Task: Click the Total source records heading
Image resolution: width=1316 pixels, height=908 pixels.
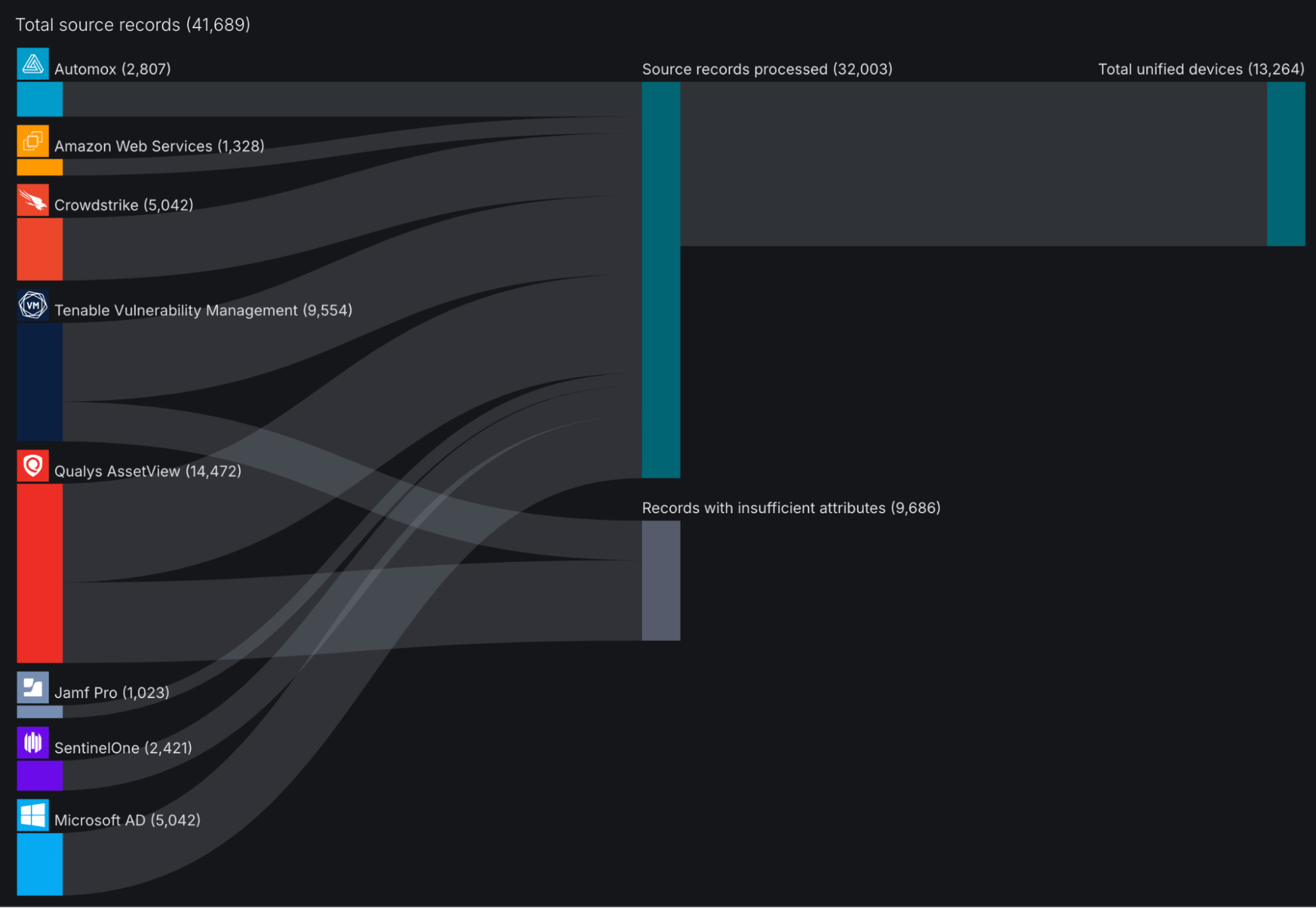Action: pyautogui.click(x=133, y=24)
